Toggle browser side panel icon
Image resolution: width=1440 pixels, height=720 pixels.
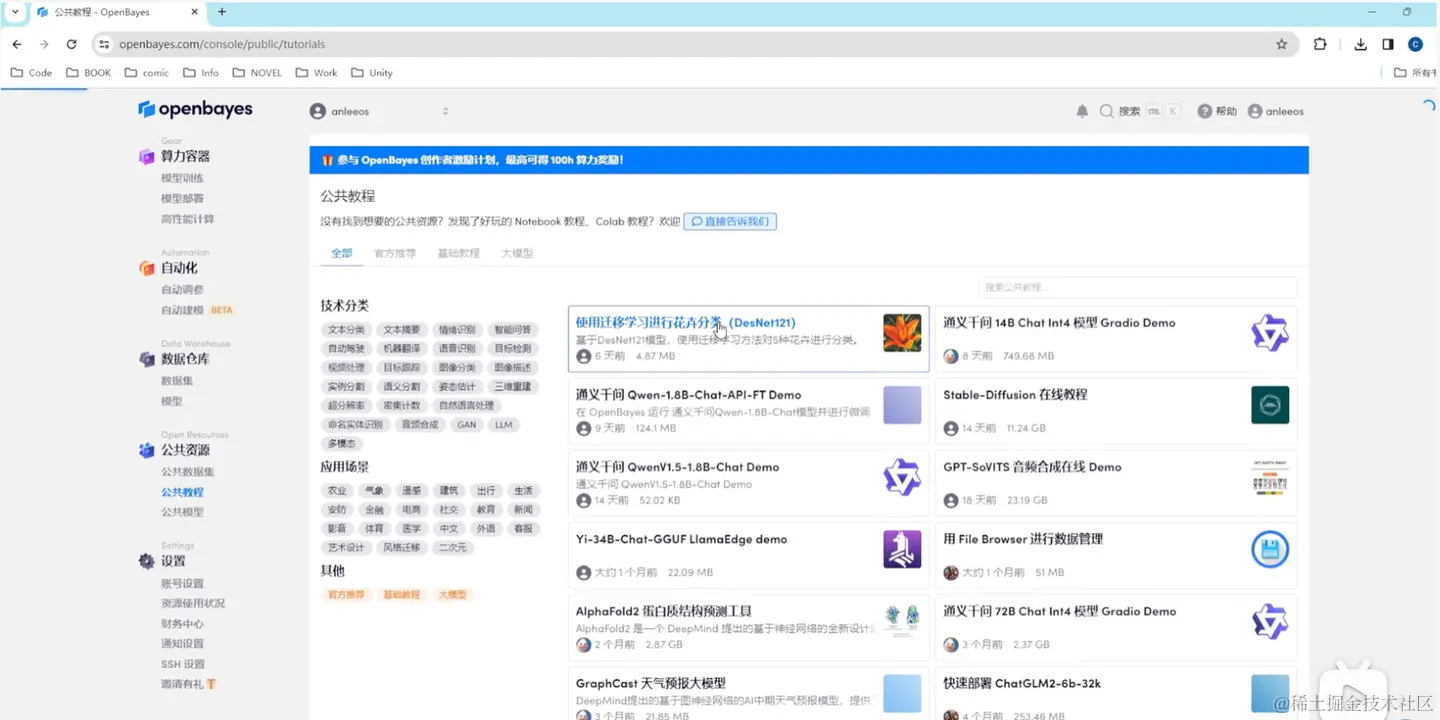click(x=1388, y=44)
